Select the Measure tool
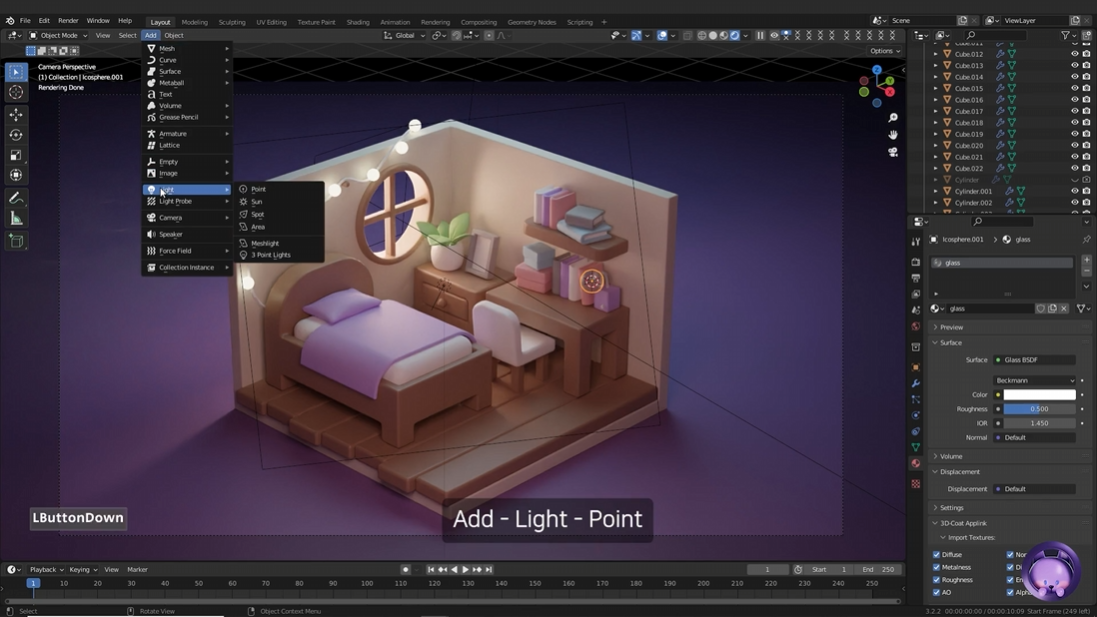The height and width of the screenshot is (617, 1097). (16, 219)
